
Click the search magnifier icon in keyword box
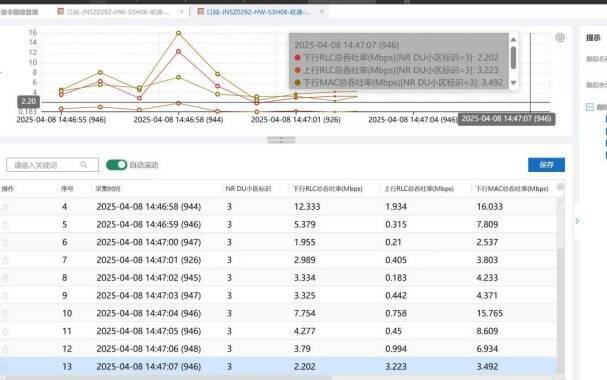pos(84,165)
